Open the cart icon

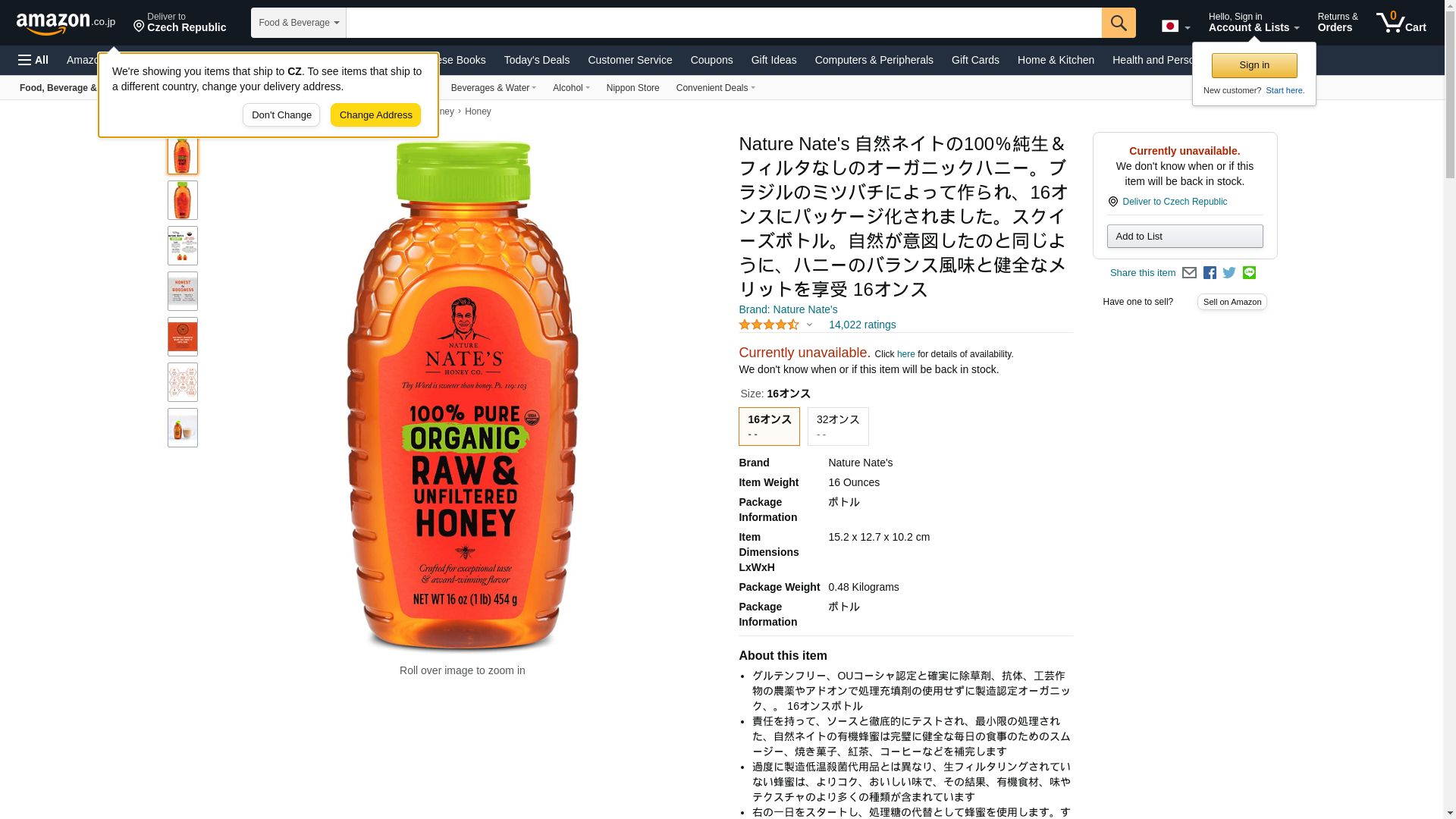1401,23
